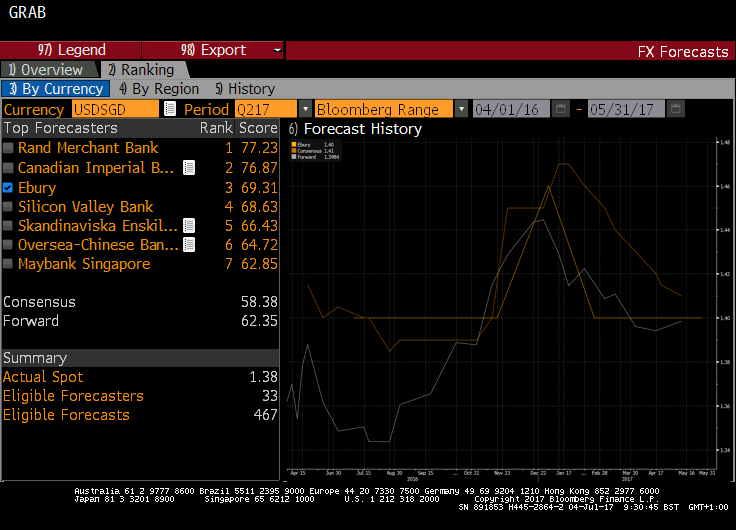
Task: Tick the Skandinaviska Enskilda checkbox
Action: click(8, 226)
